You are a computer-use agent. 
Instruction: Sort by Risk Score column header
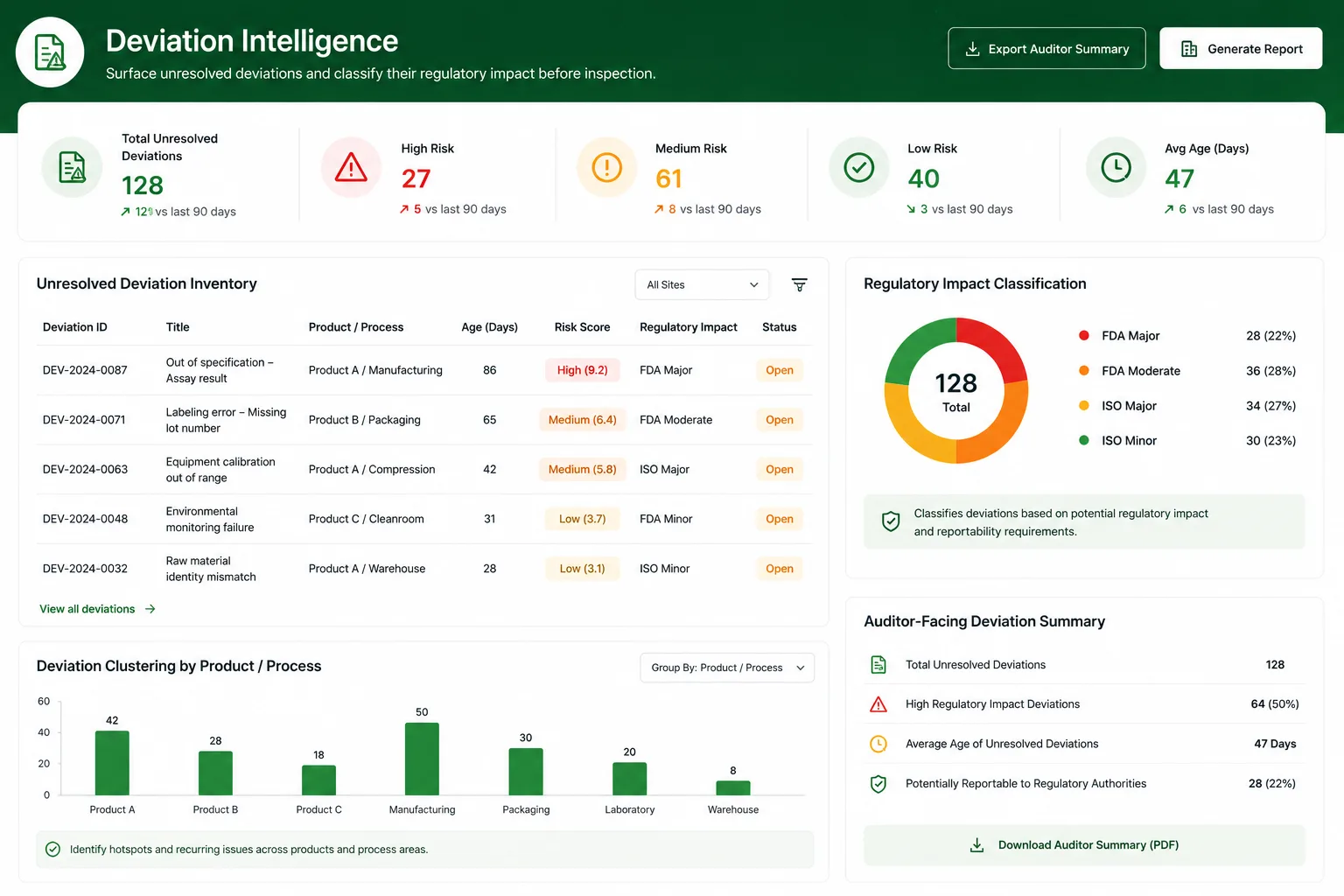click(583, 327)
